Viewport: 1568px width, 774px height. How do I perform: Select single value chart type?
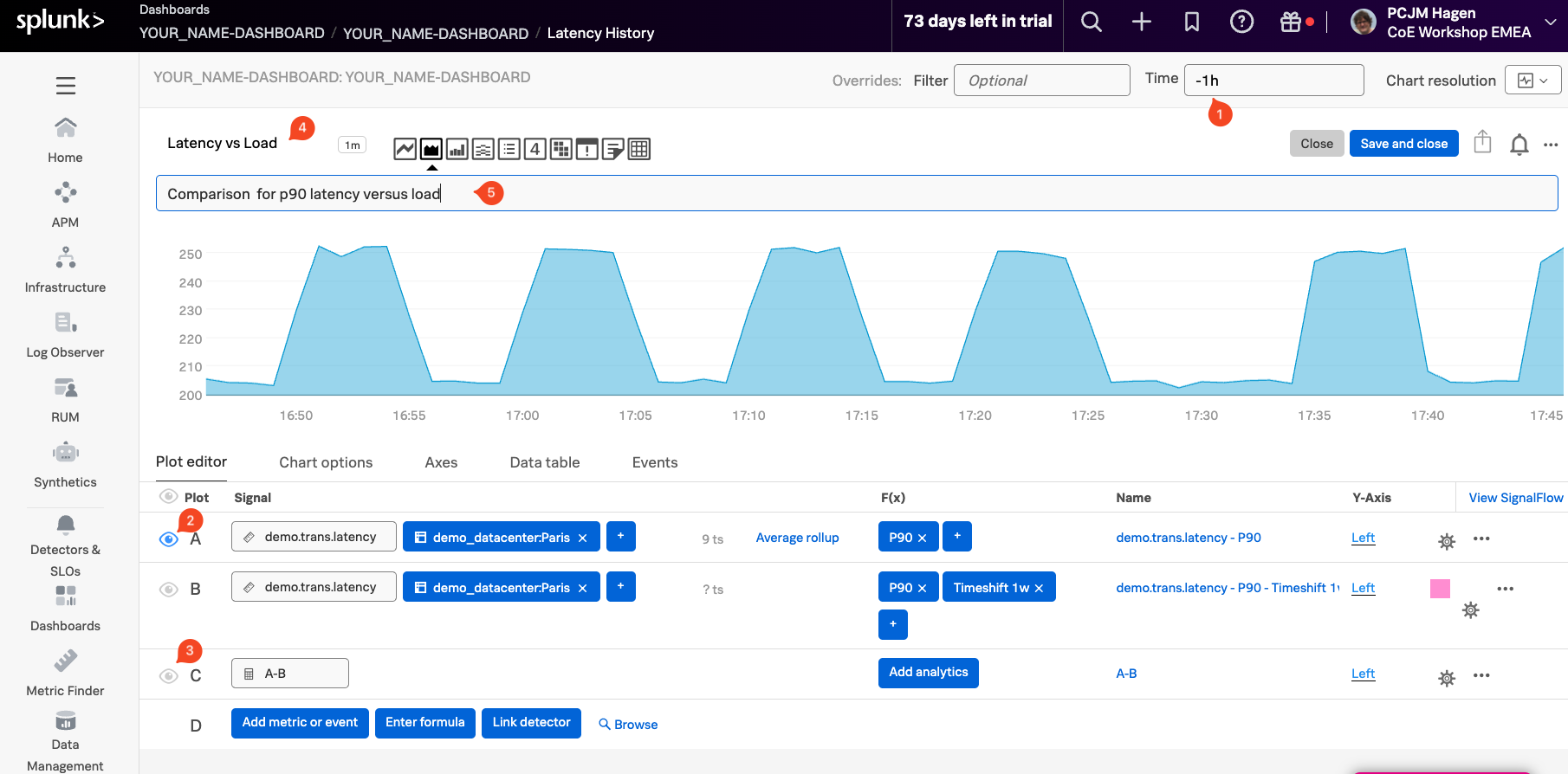coord(535,149)
